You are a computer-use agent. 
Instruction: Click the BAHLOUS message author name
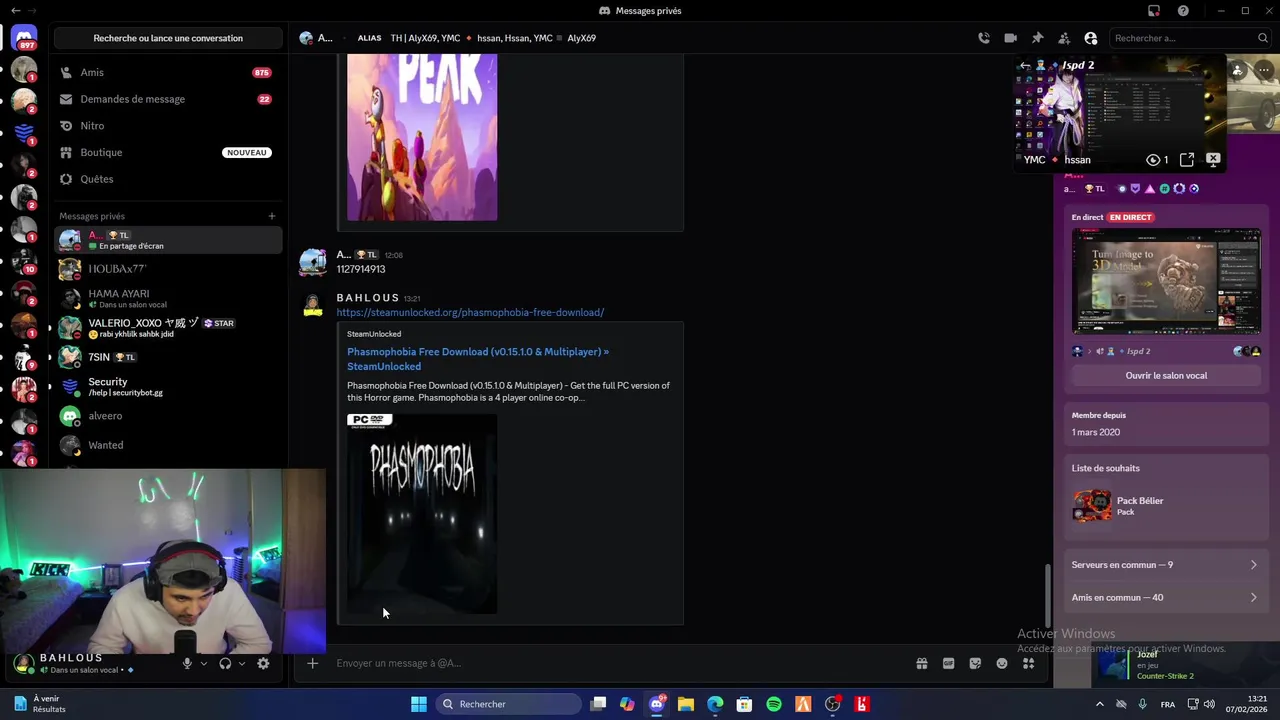[368, 298]
